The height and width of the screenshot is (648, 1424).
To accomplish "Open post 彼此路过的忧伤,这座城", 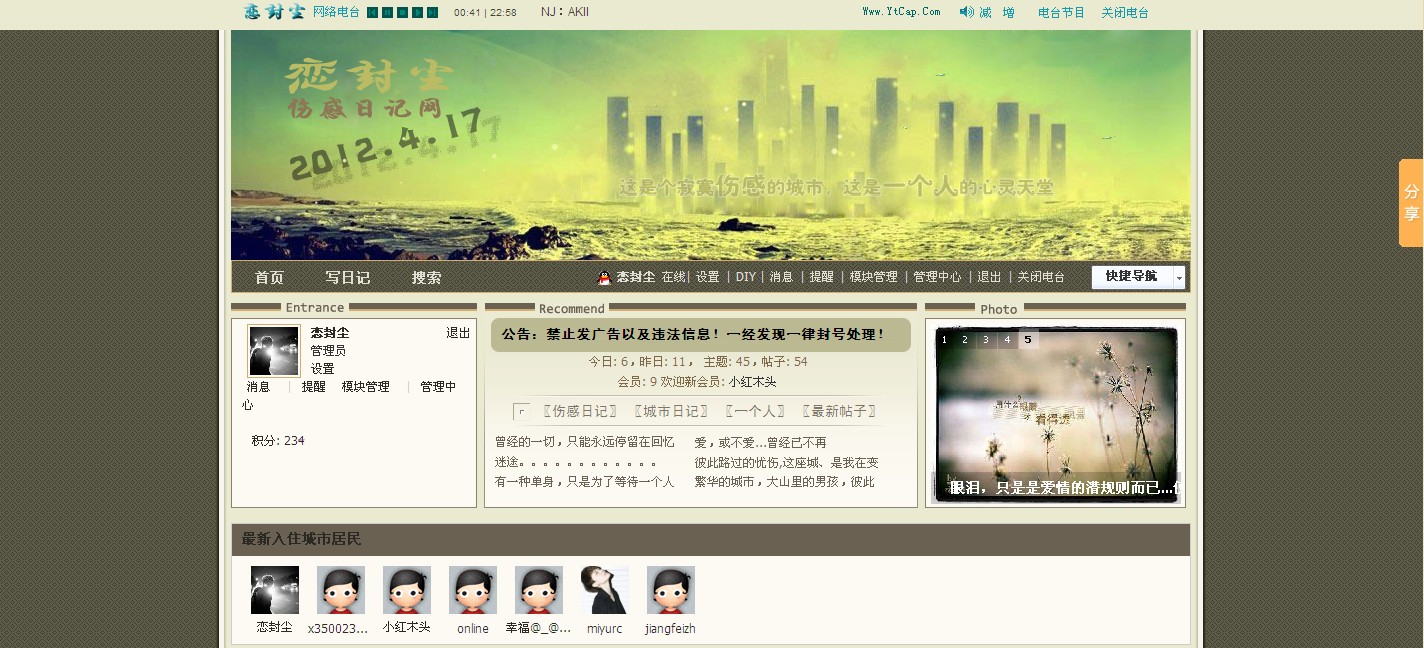I will point(787,462).
